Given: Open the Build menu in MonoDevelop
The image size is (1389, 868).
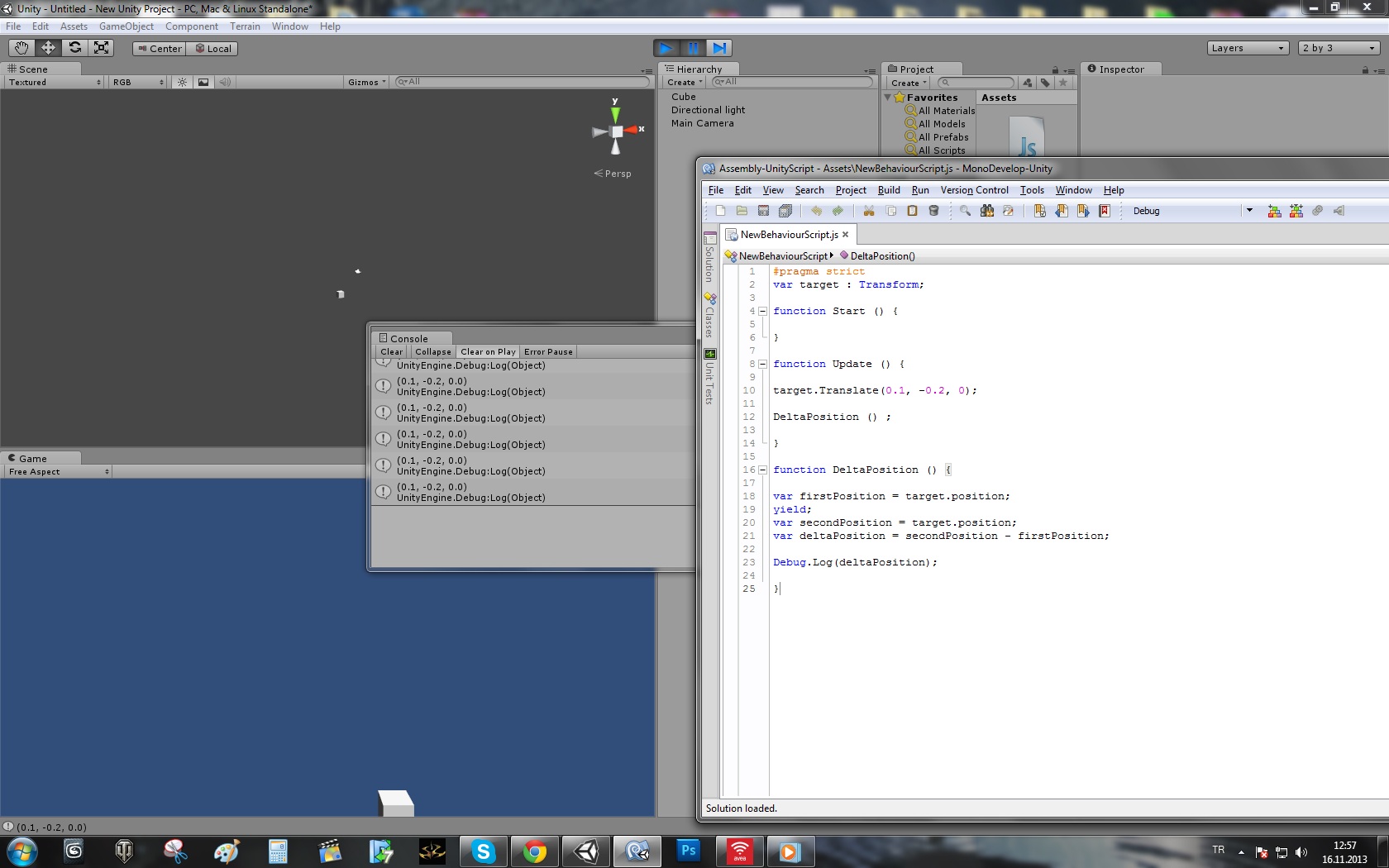Looking at the screenshot, I should pos(889,190).
